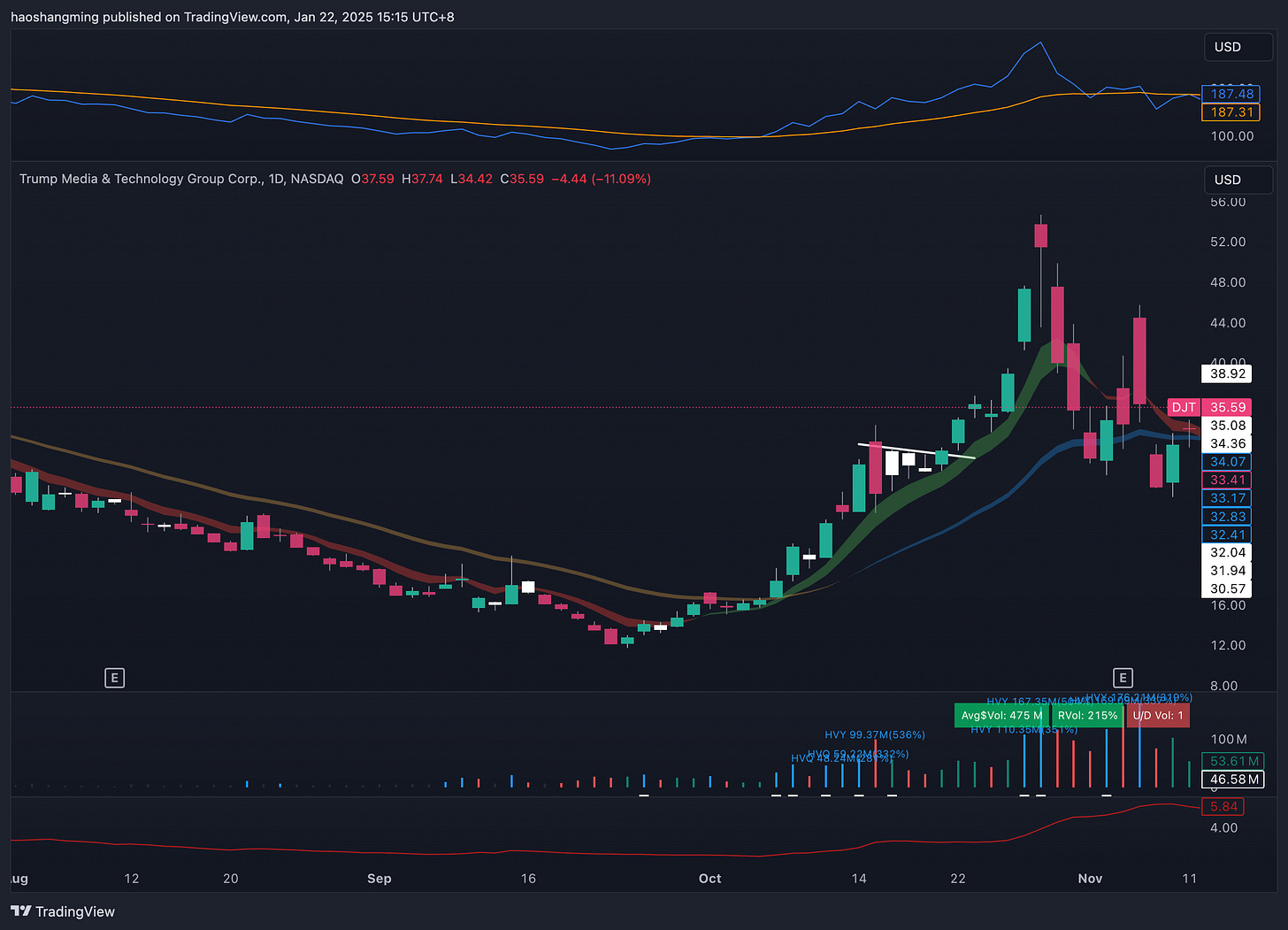Viewport: 1288px width, 930px height.
Task: Click the 4.00 scale label in bottom pane
Action: pos(1224,828)
